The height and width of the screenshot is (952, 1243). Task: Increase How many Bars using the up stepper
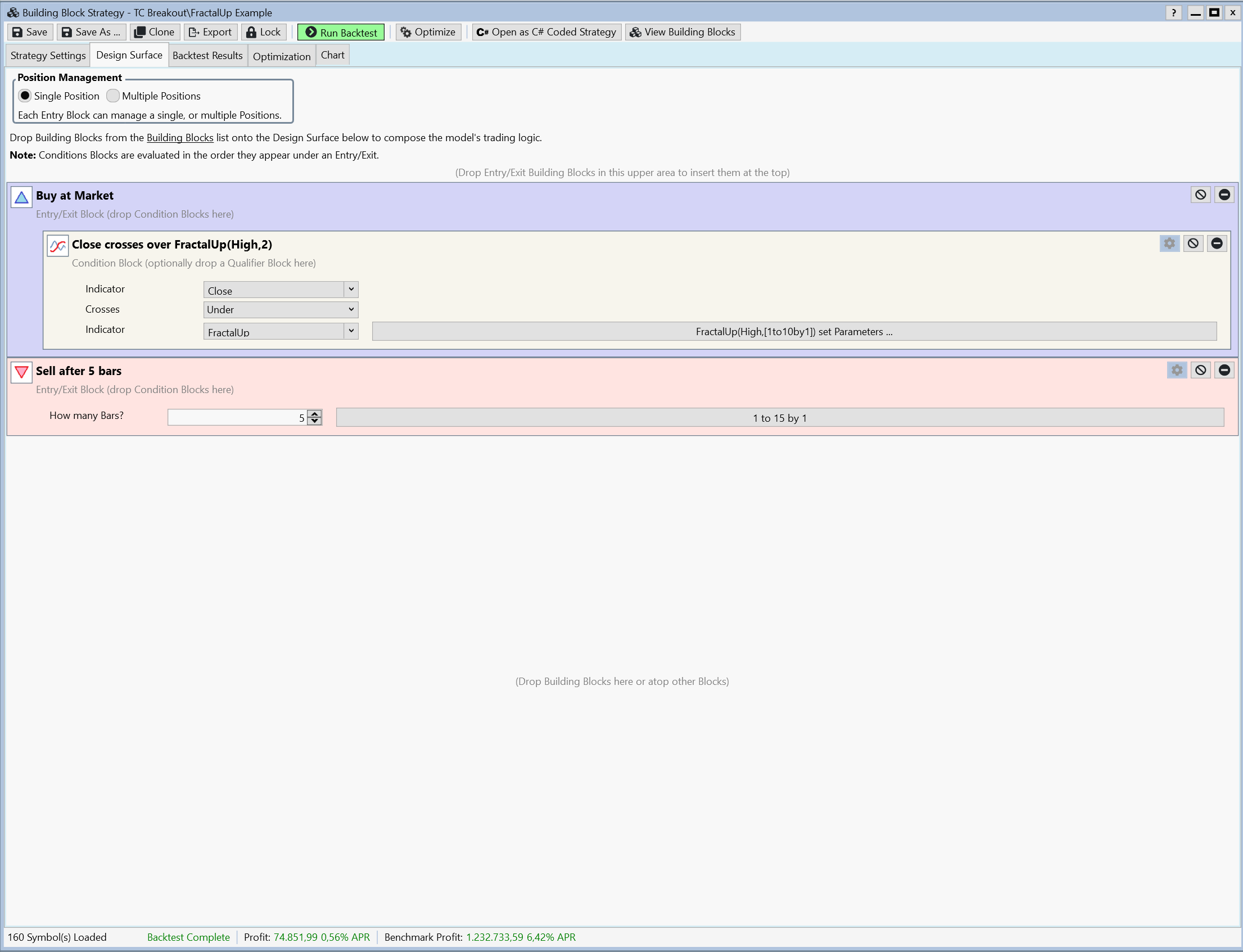point(314,414)
